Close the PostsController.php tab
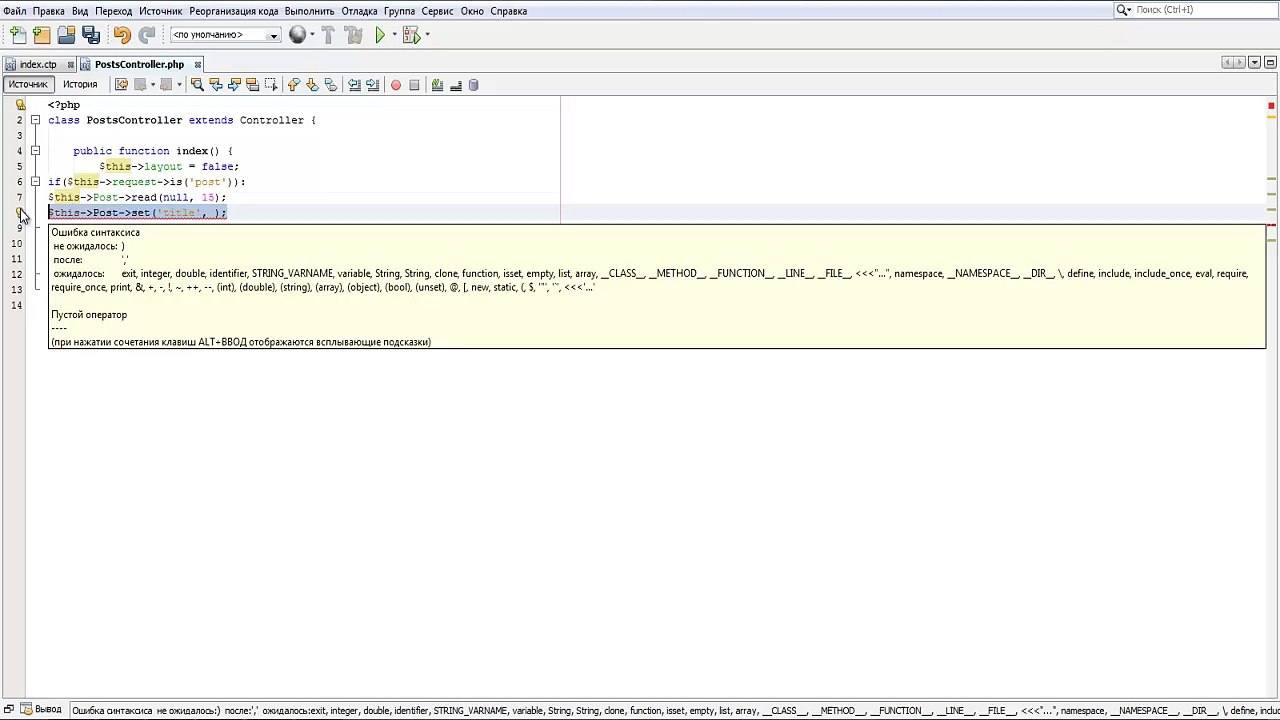Screen dimensions: 1280x720 tap(197, 65)
